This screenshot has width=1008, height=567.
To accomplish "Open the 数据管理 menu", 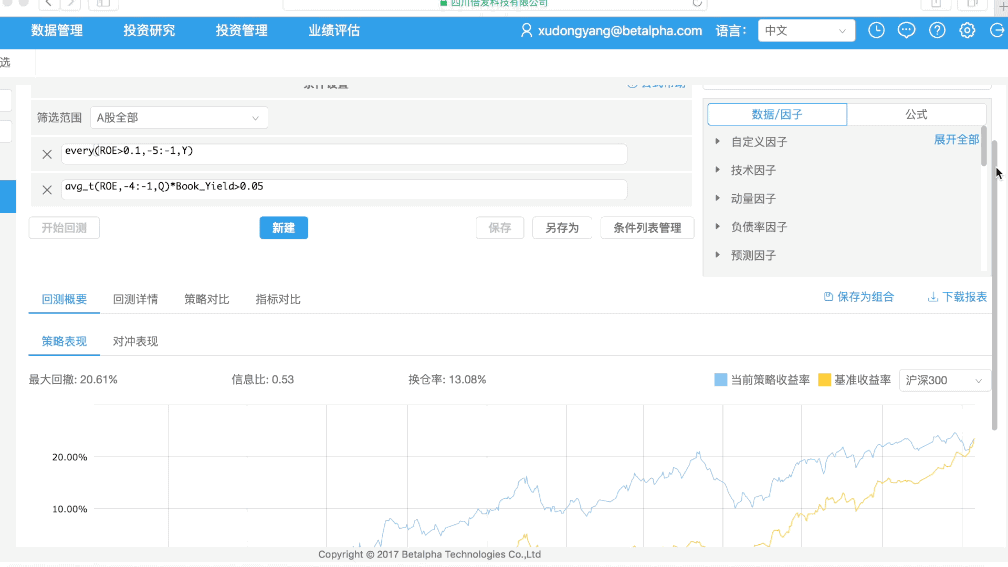I will pos(57,30).
